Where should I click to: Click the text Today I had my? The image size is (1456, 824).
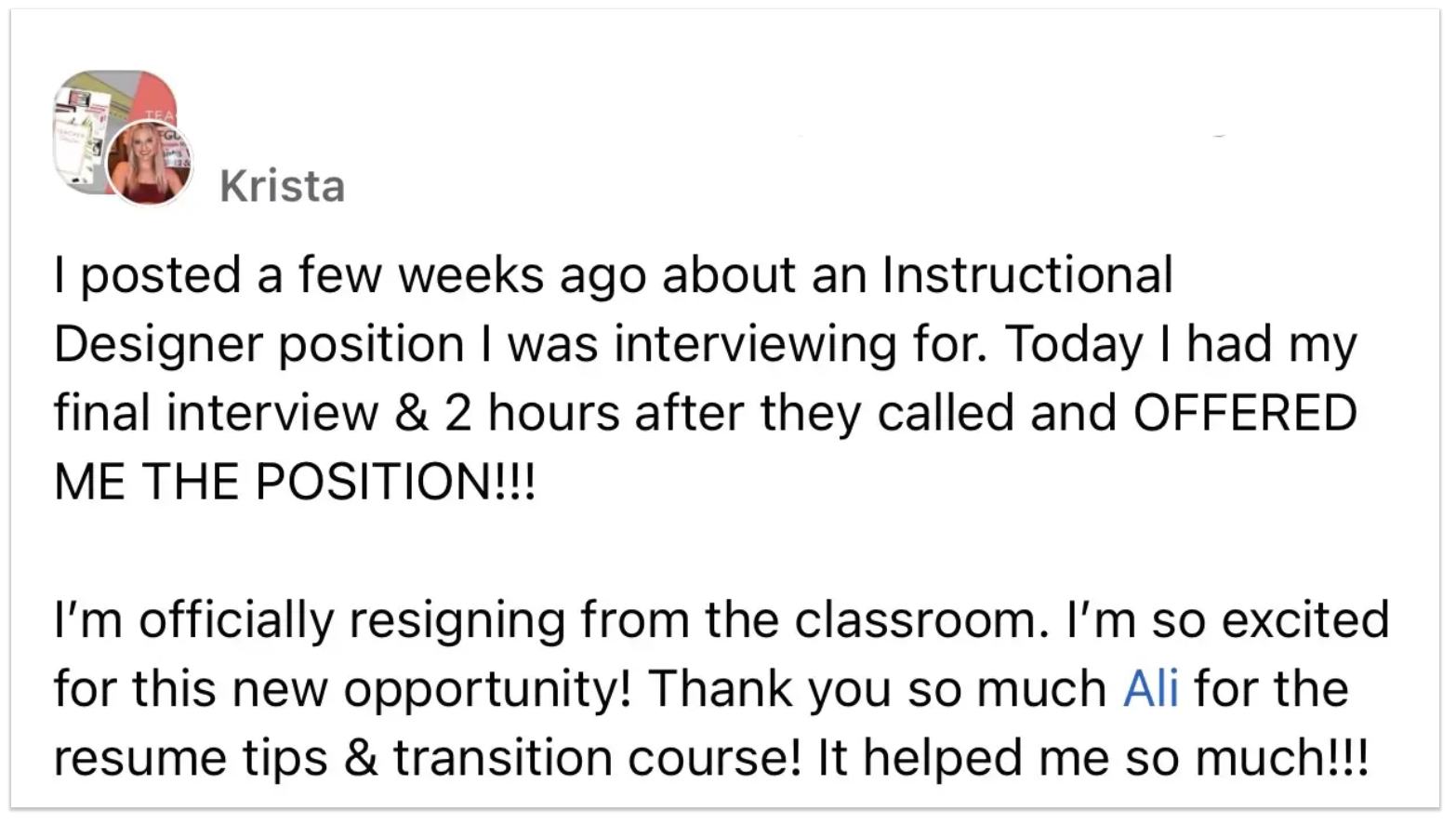click(1180, 344)
